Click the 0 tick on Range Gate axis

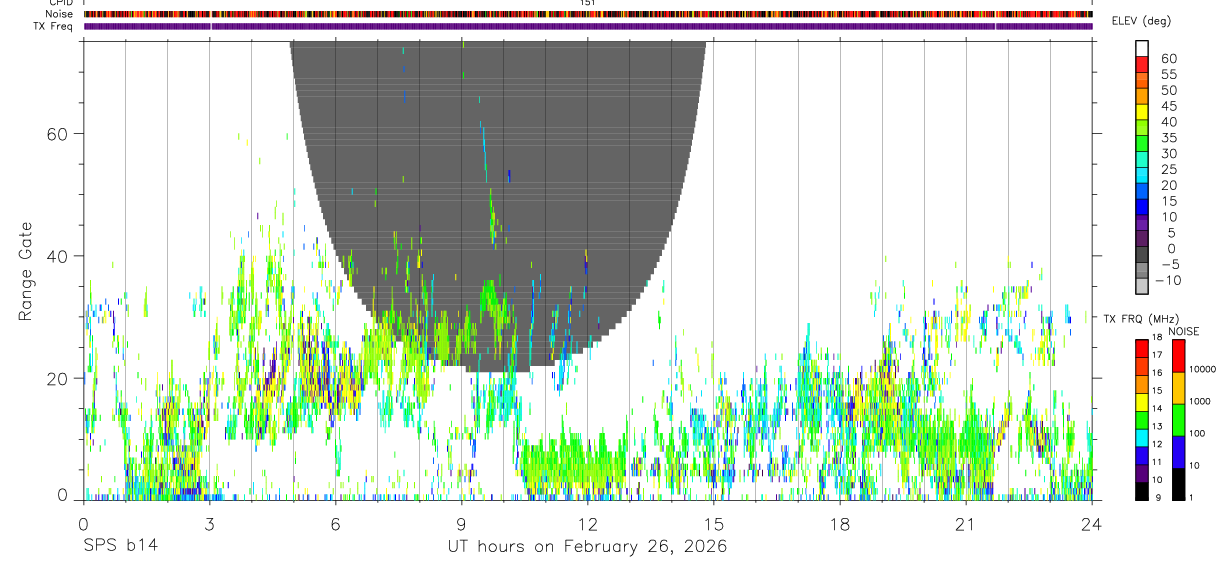(61, 495)
